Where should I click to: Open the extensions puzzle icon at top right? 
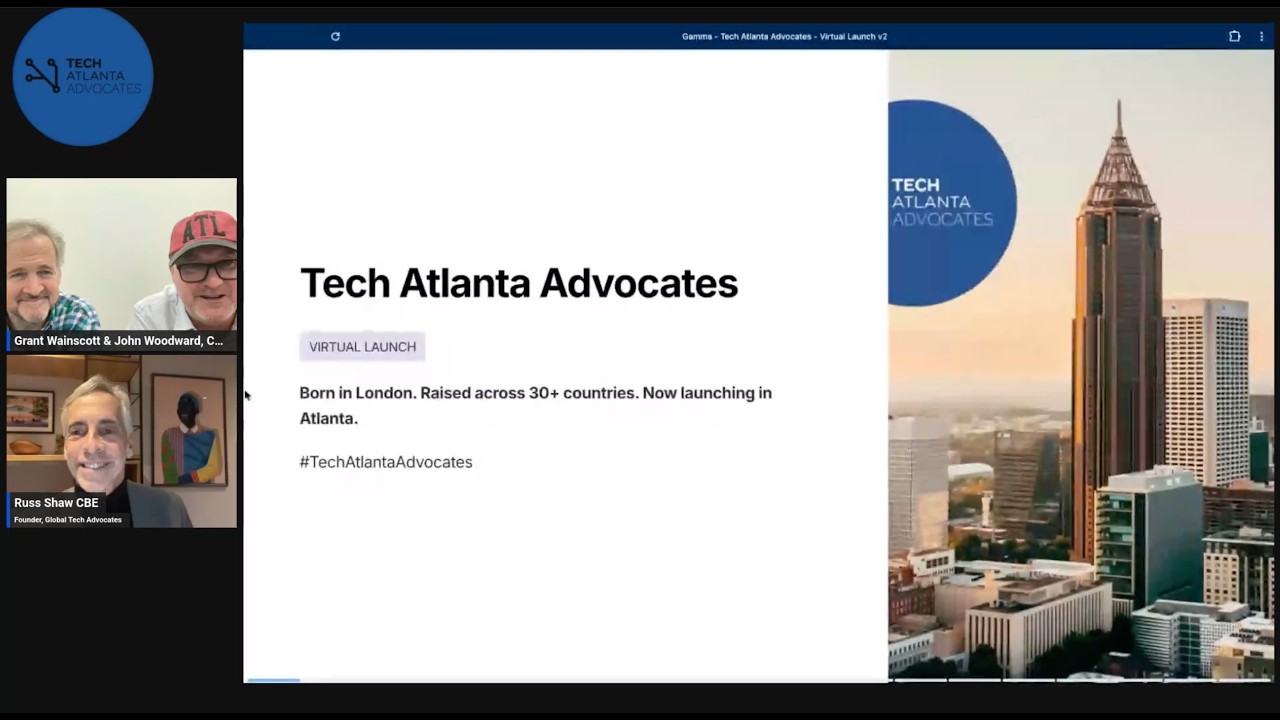[x=1234, y=36]
